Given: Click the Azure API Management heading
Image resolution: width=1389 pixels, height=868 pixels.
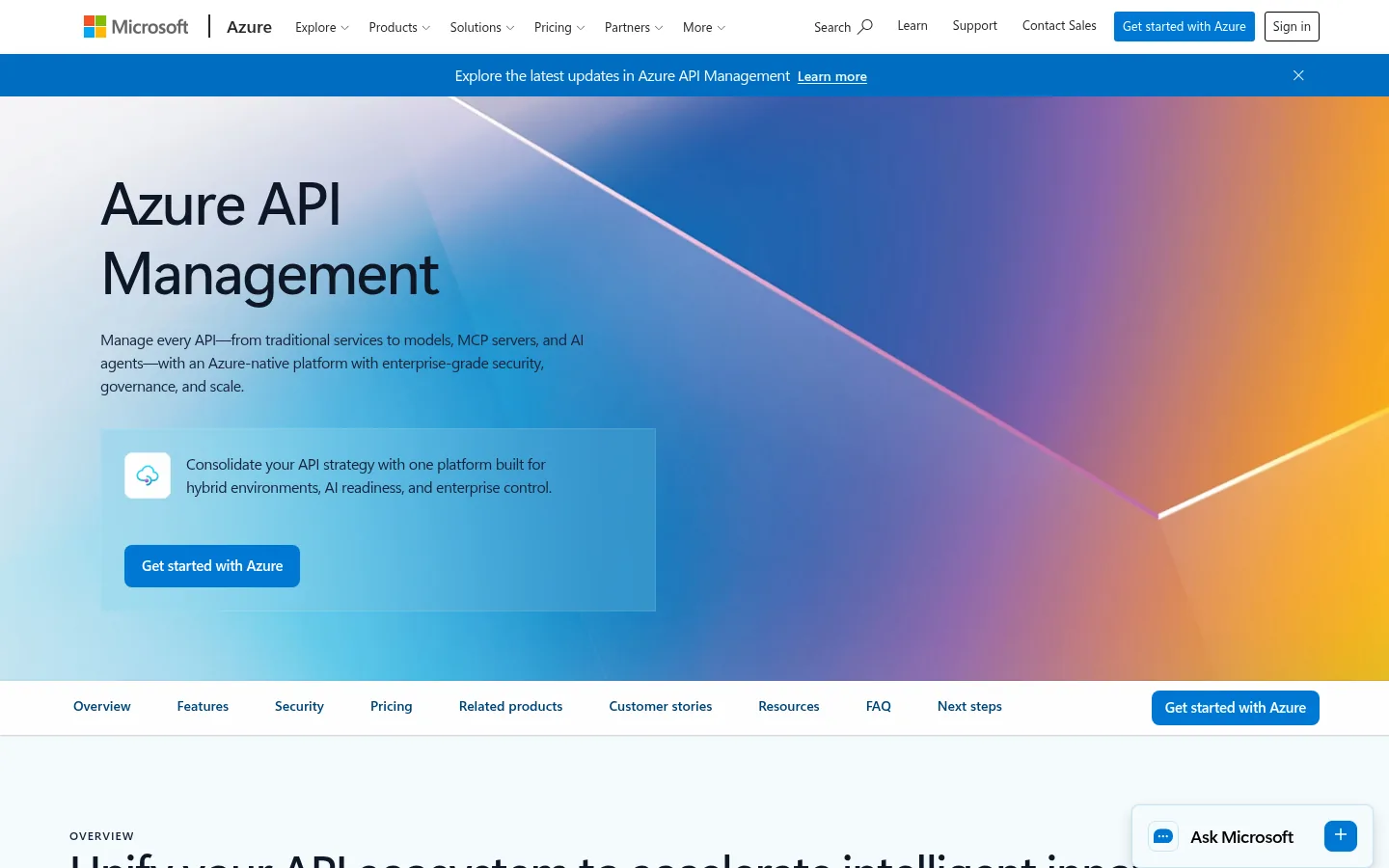Looking at the screenshot, I should pos(270,239).
